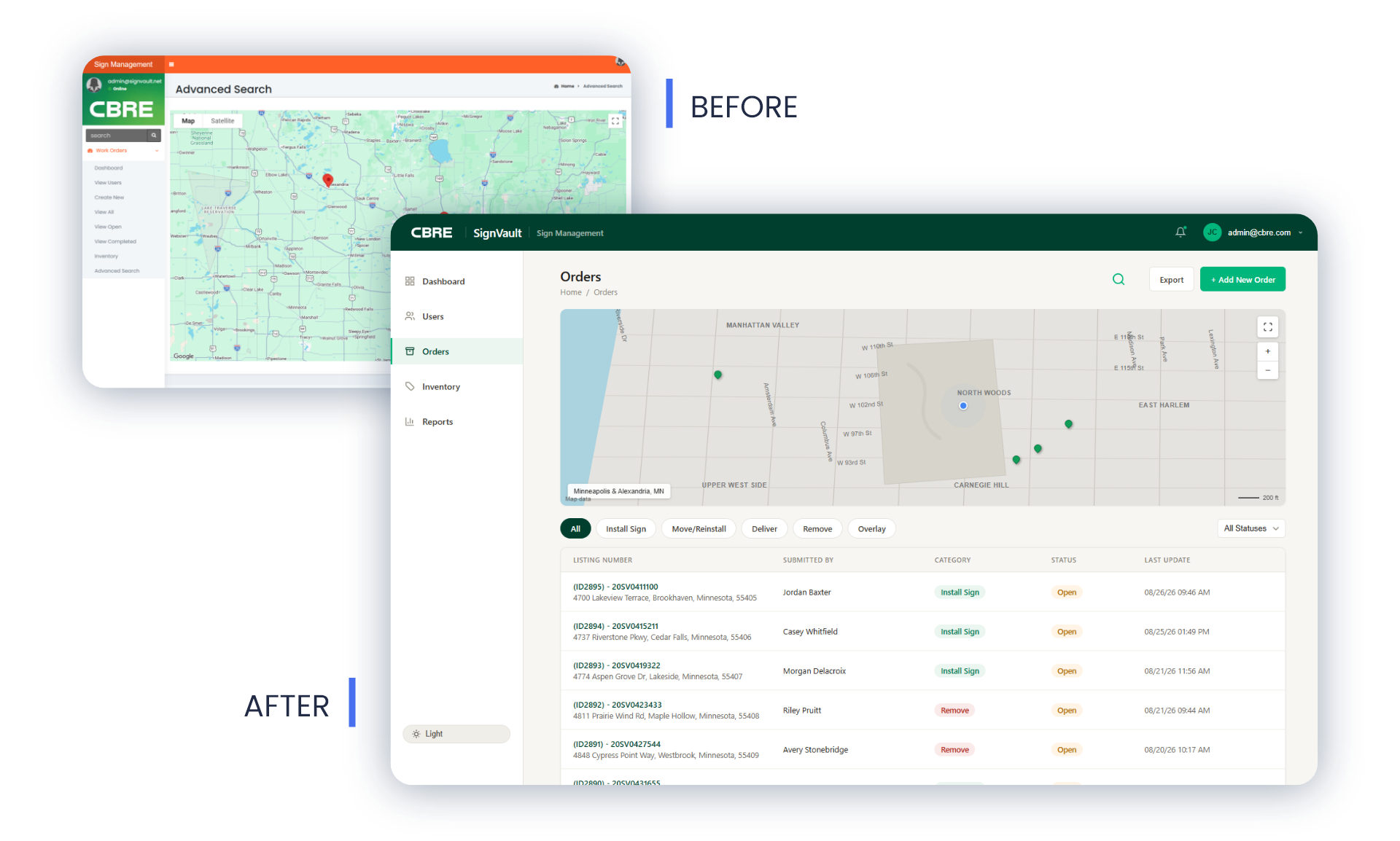1400x841 pixels.
Task: Switch old map to Satellite view
Action: (x=222, y=121)
